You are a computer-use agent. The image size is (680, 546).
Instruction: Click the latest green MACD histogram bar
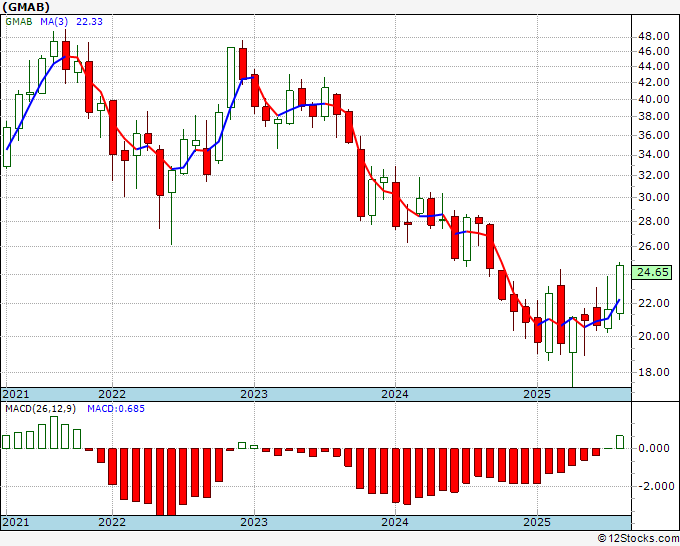click(x=620, y=442)
